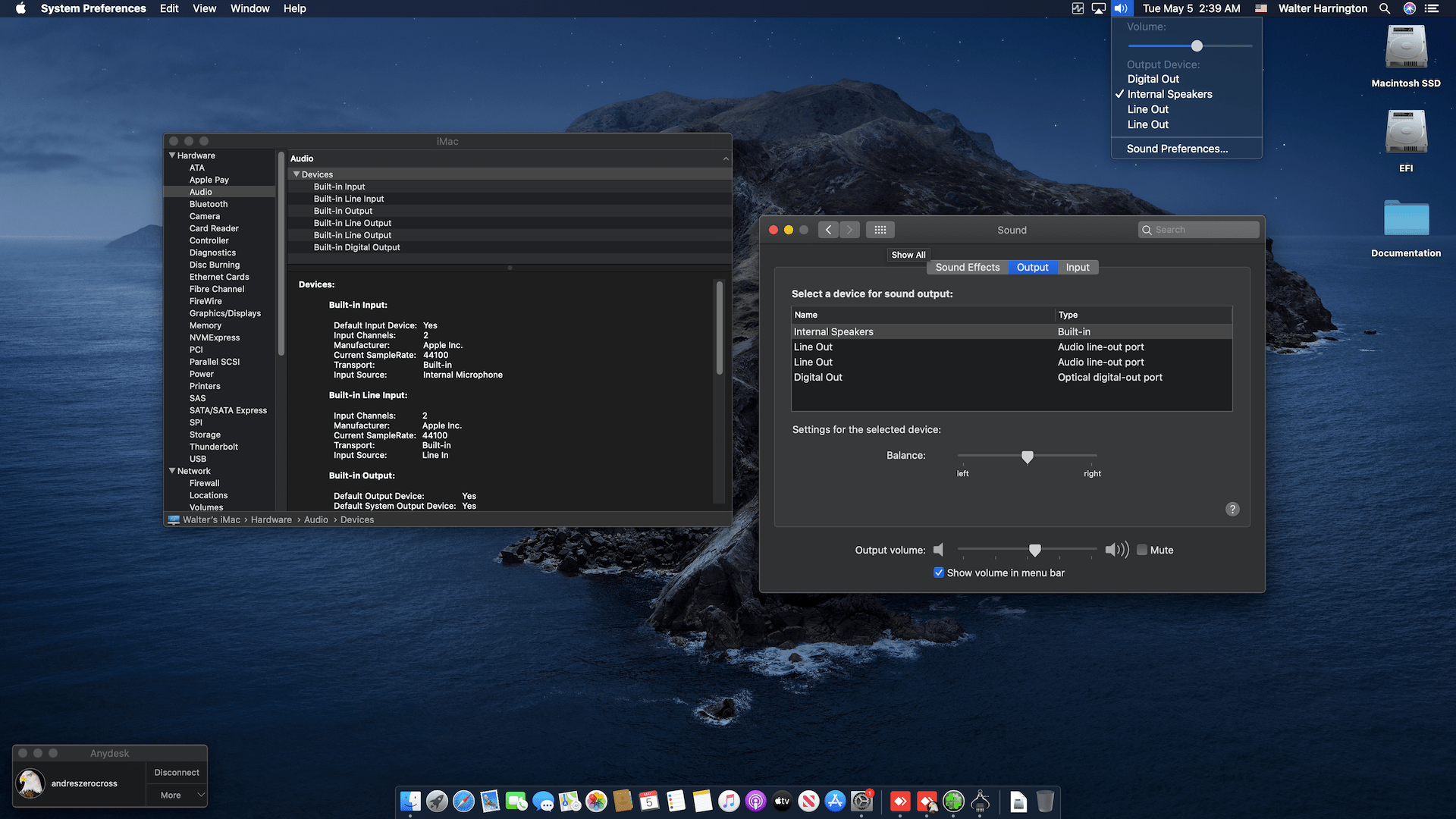
Task: Open Spotlight search magnifier in menu bar
Action: click(1385, 8)
